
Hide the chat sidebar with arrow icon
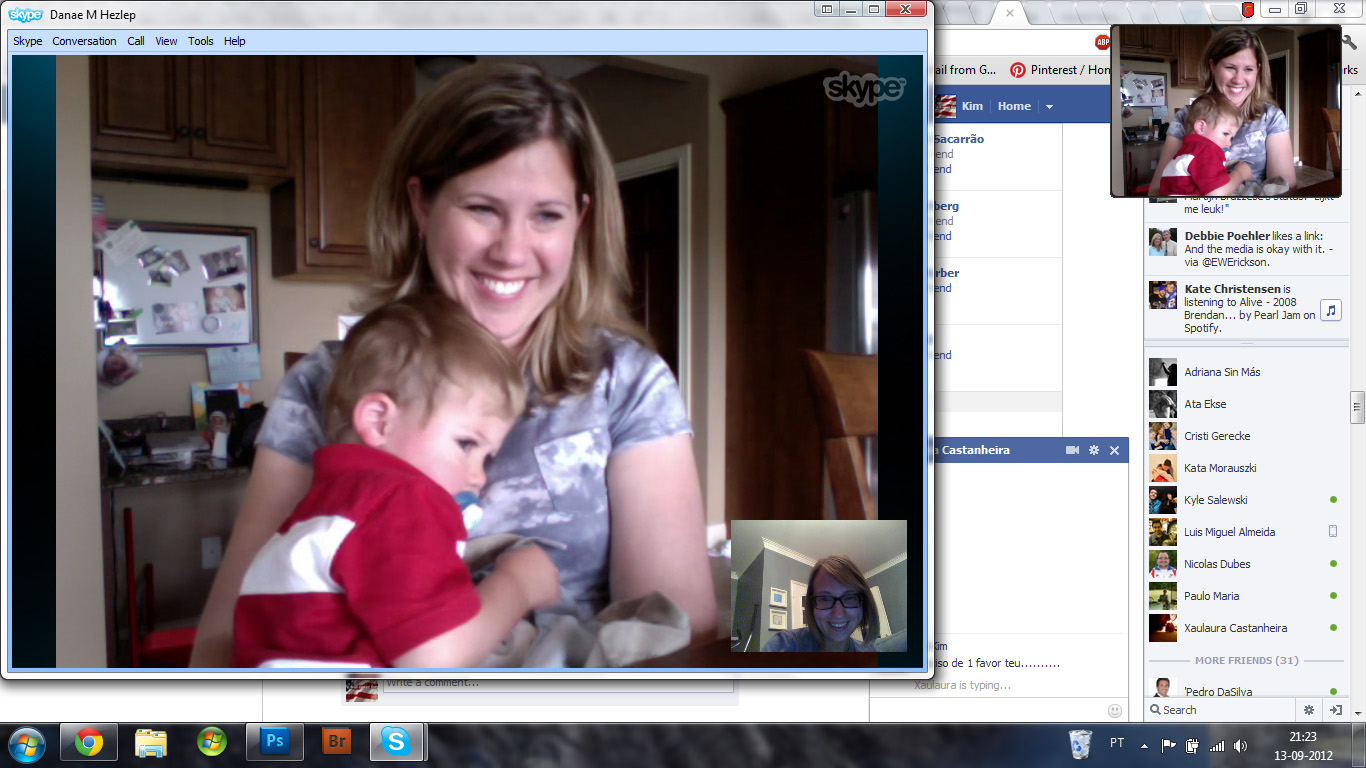tap(1334, 710)
